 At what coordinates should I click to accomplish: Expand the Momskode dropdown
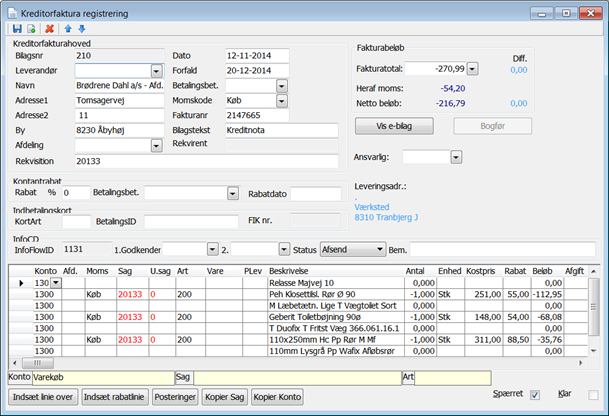(x=282, y=101)
